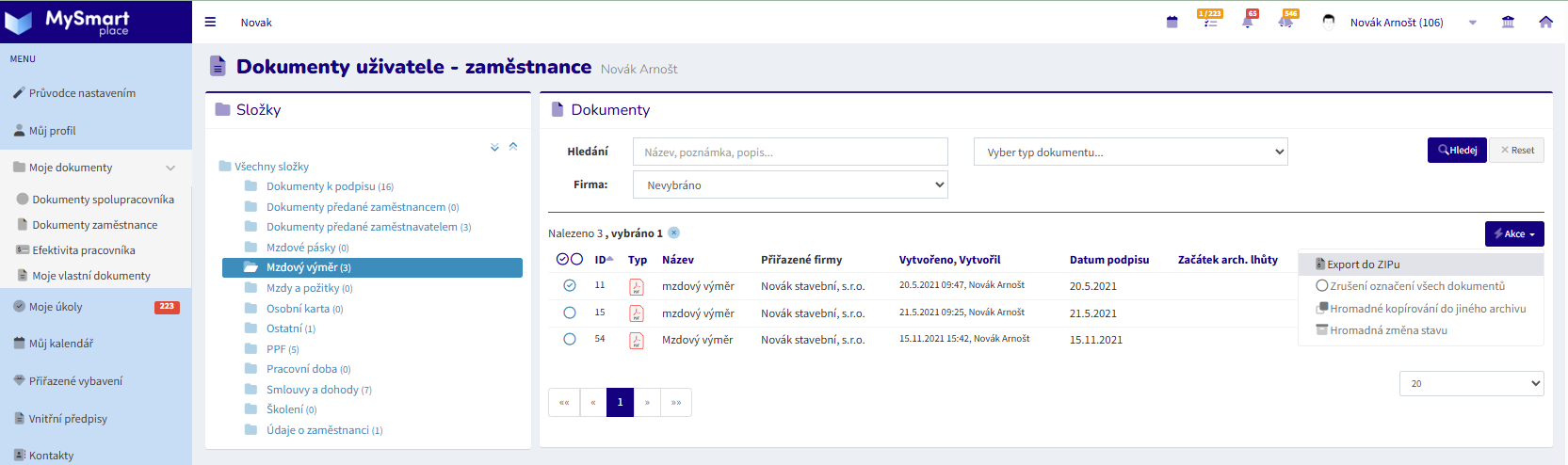Click the search field 'Název, poznámka, popis...'
Screen dimensions: 1568x465
(790, 152)
